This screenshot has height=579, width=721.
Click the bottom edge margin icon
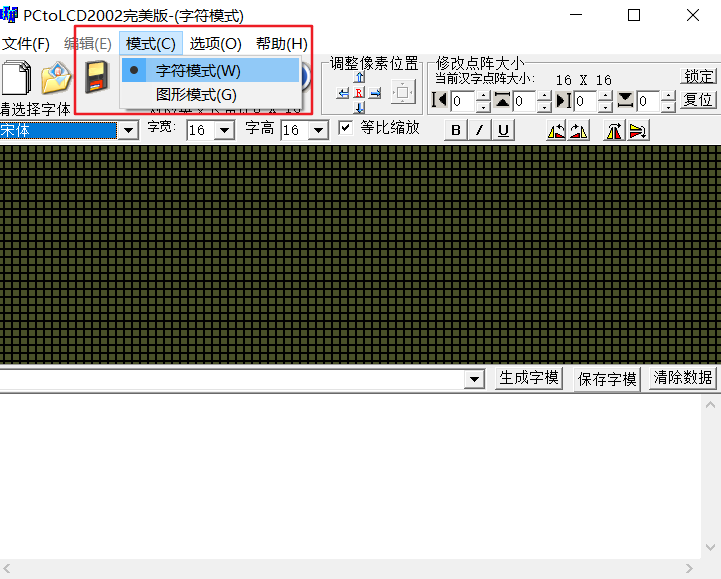coord(625,100)
